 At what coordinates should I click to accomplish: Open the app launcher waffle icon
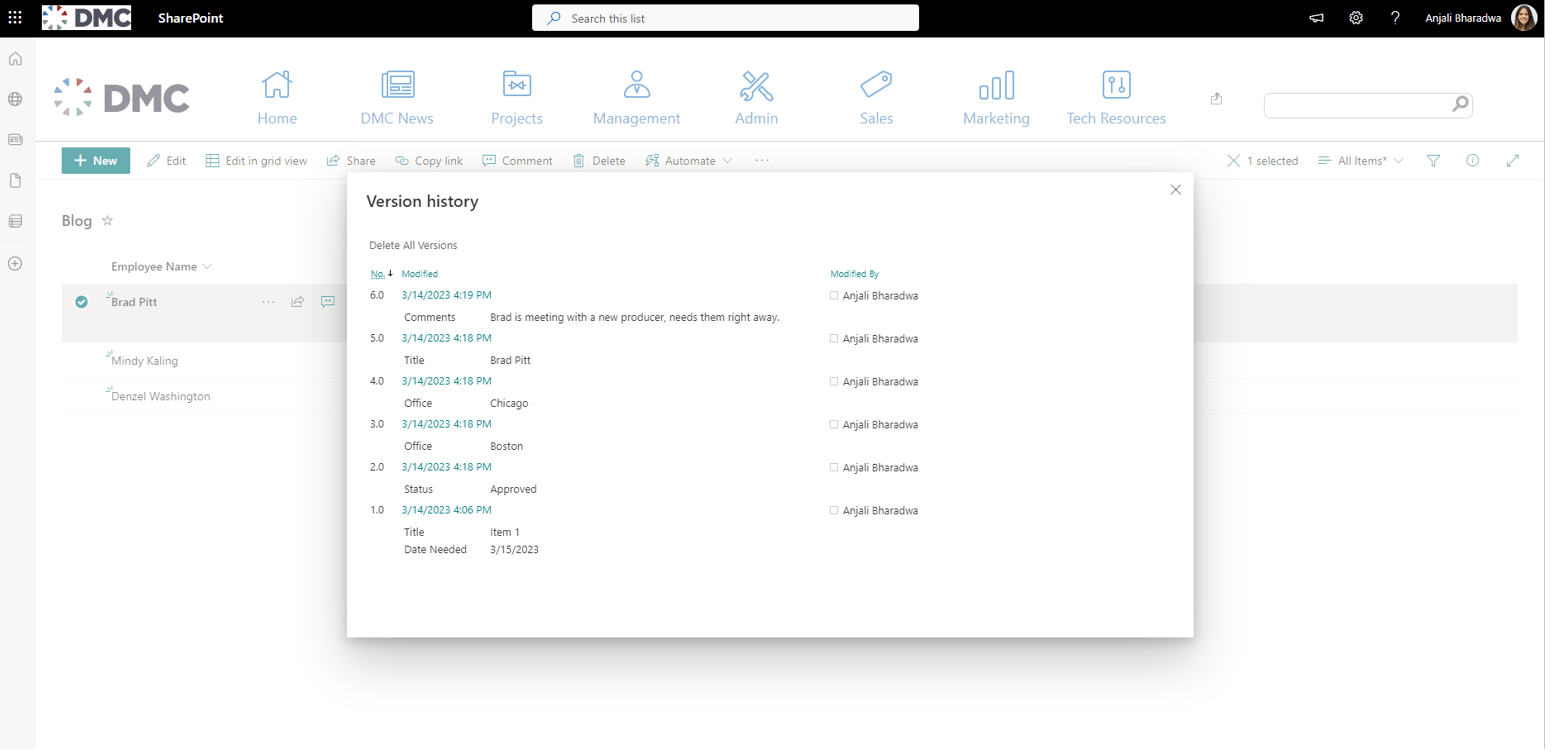pos(15,18)
